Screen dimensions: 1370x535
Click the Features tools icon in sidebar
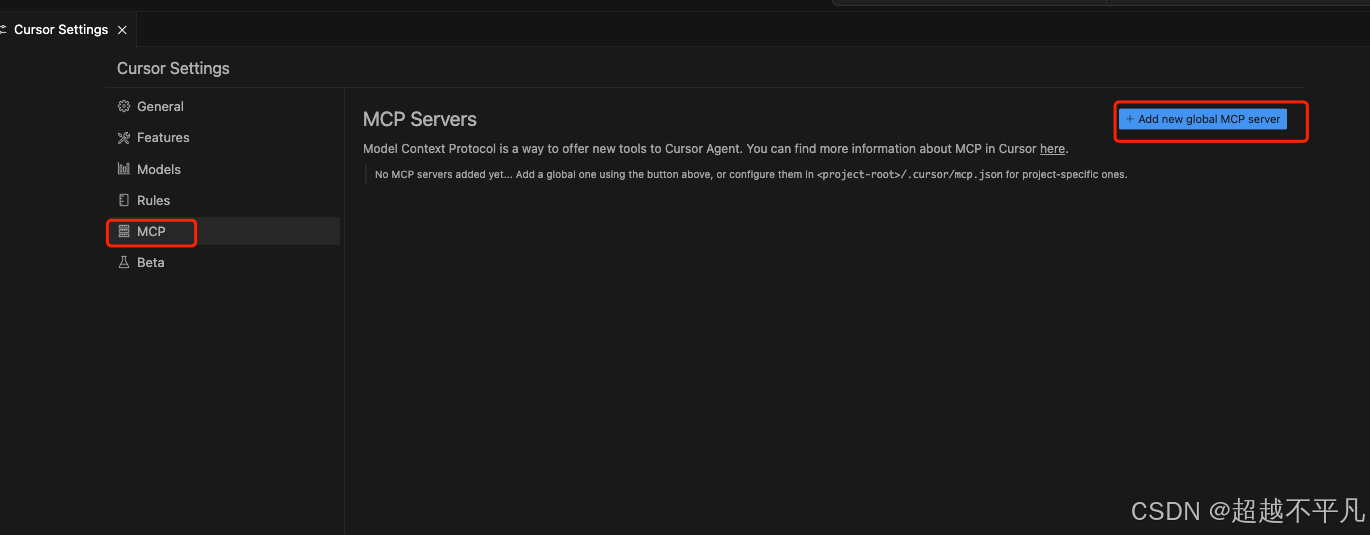pos(124,137)
